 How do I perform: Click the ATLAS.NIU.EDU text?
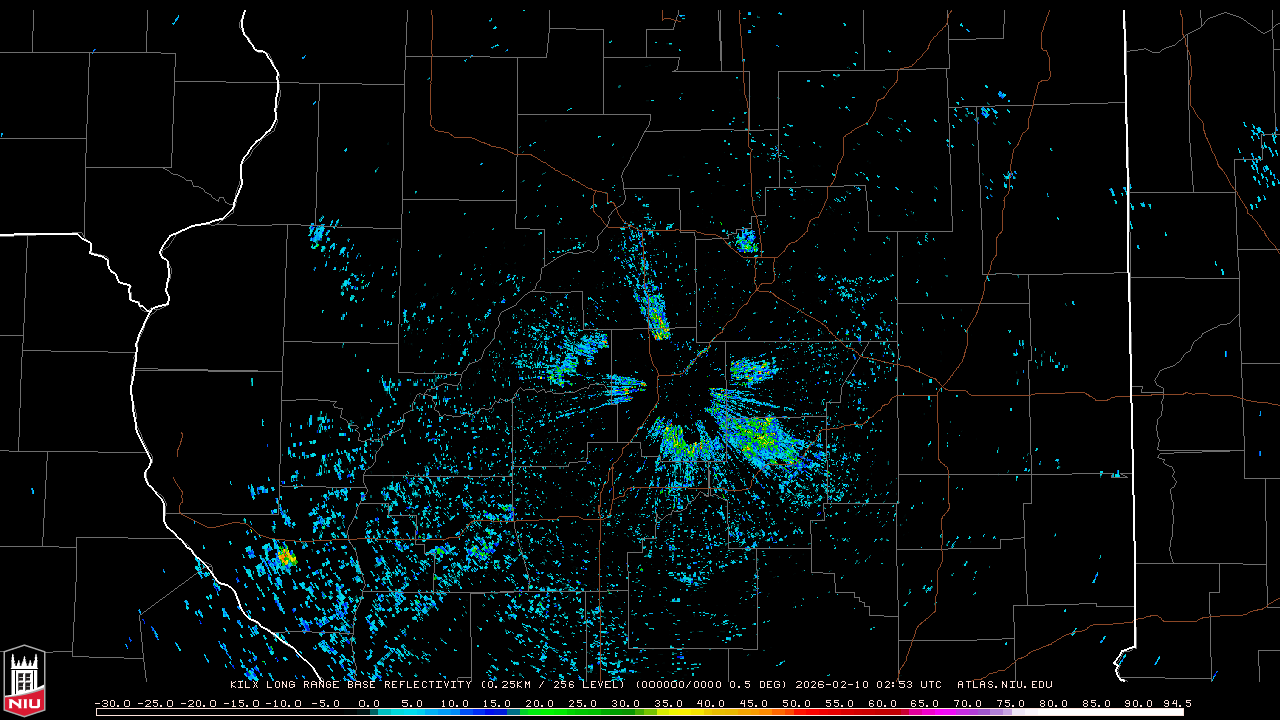pyautogui.click(x=1004, y=685)
